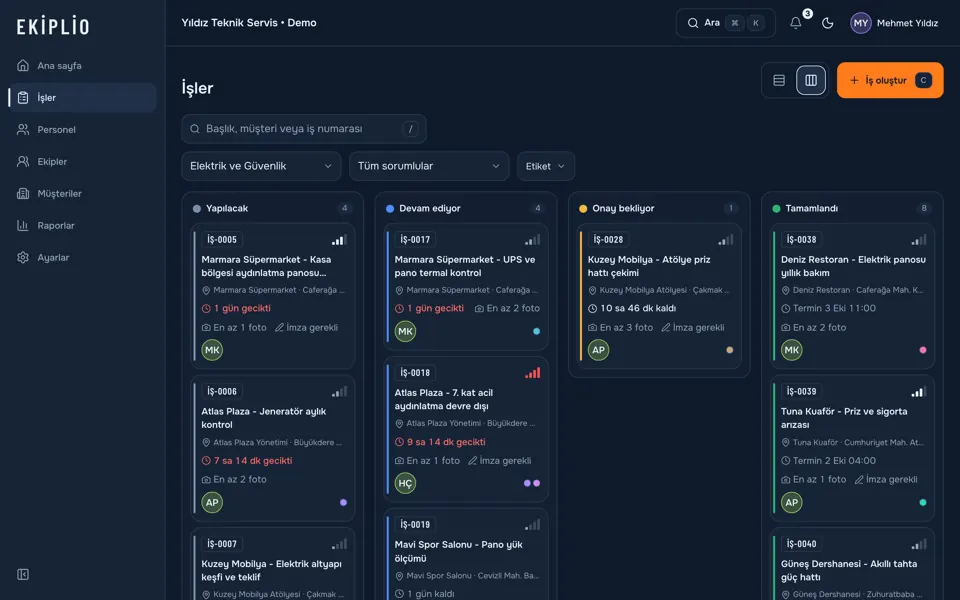Open Ana sayfa in sidebar
The image size is (960, 600).
click(82, 66)
